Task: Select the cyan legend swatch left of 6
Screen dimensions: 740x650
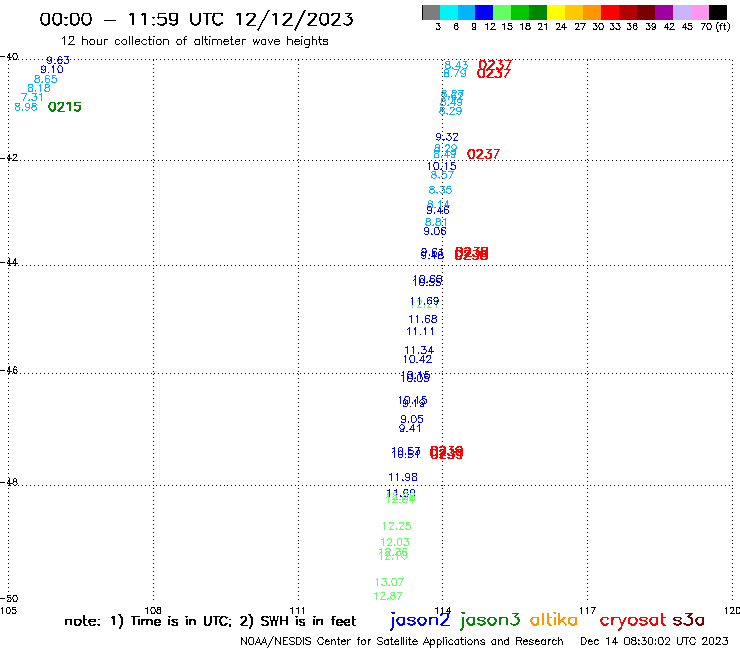Action: (449, 12)
